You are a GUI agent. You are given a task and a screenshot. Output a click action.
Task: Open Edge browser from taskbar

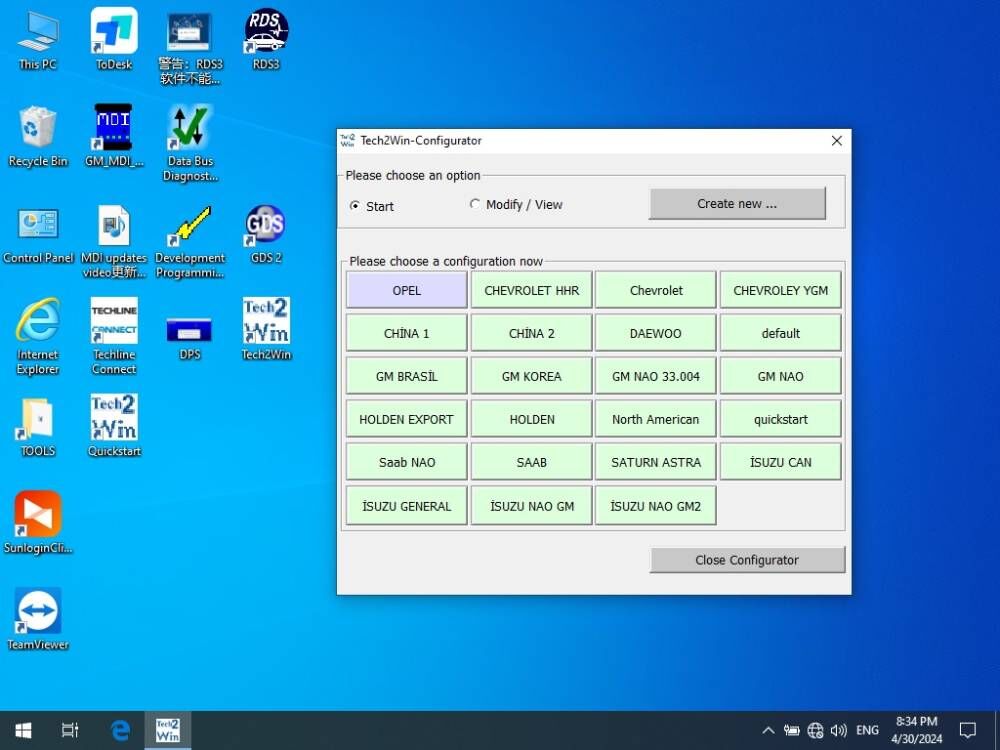pos(120,730)
